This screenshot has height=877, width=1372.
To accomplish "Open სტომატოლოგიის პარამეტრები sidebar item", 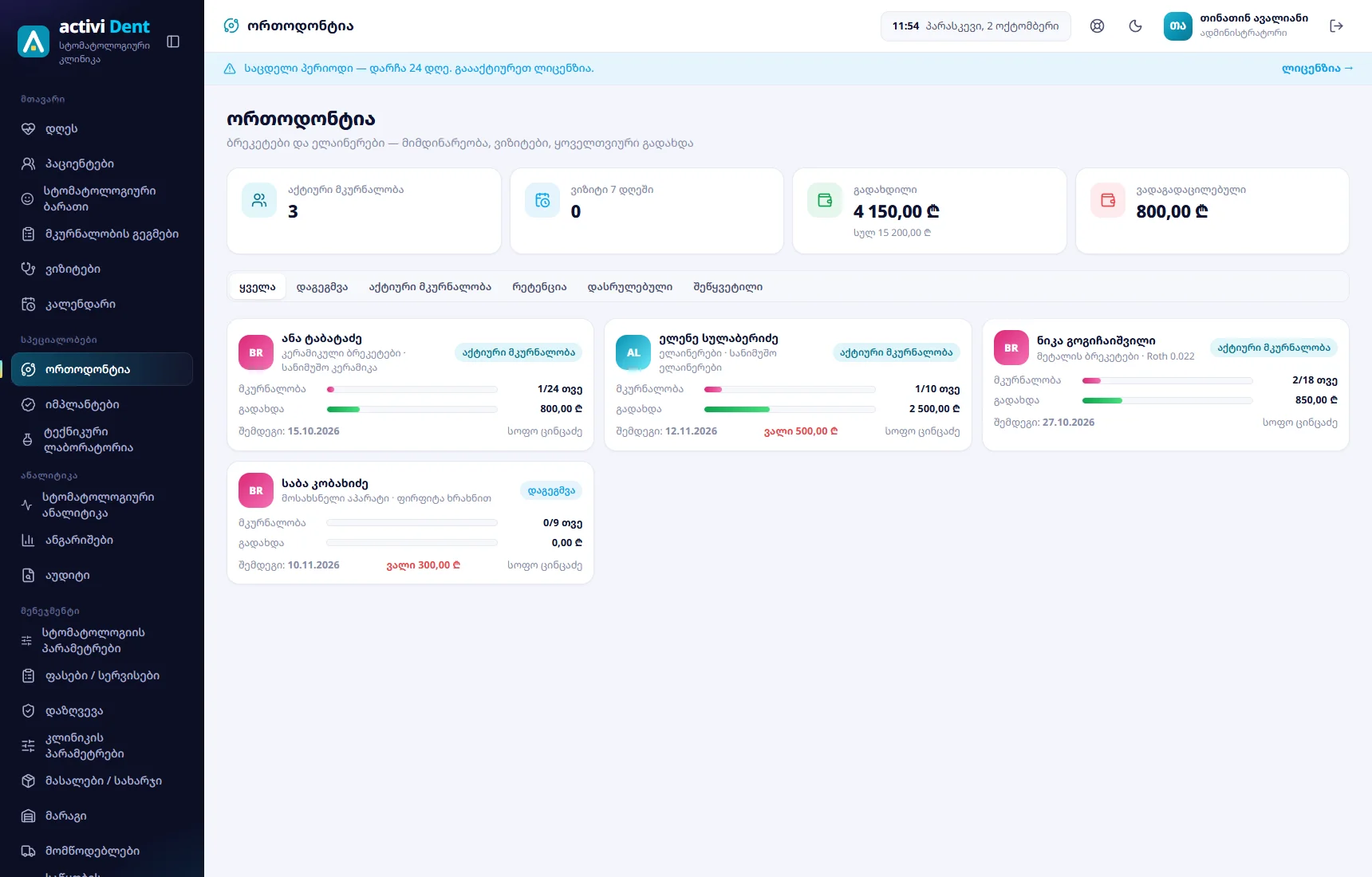I will tap(102, 640).
